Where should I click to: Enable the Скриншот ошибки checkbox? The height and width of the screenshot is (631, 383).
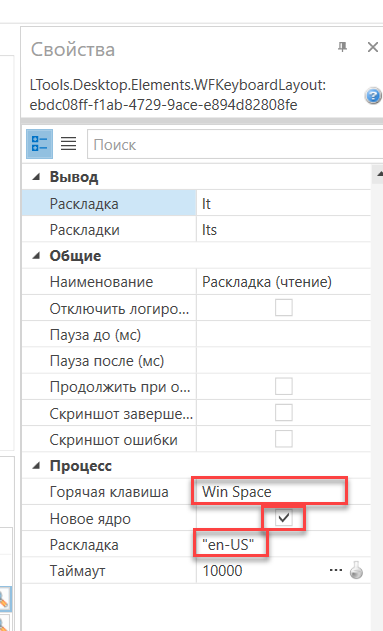[x=284, y=439]
